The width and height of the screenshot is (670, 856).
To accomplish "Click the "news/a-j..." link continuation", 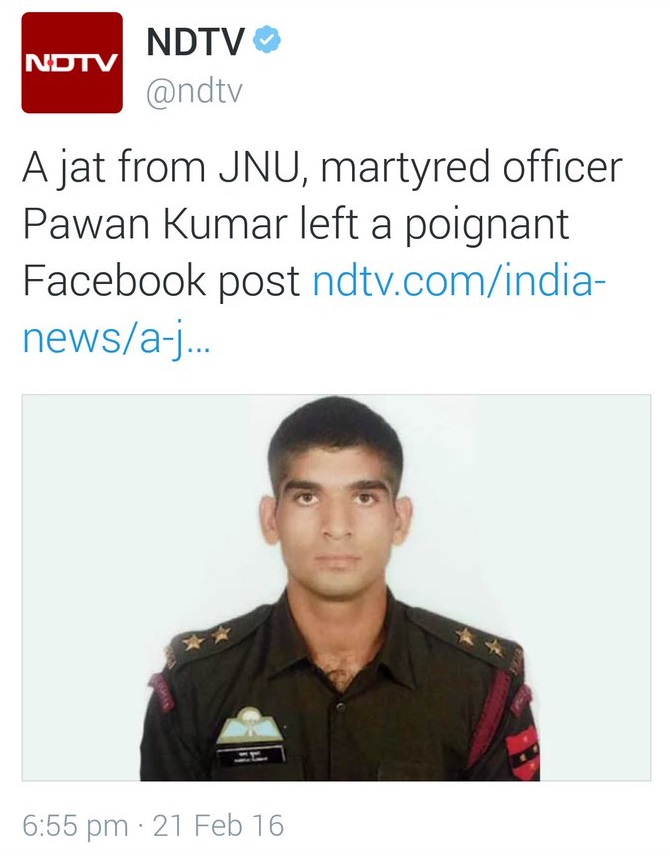I will tap(116, 338).
